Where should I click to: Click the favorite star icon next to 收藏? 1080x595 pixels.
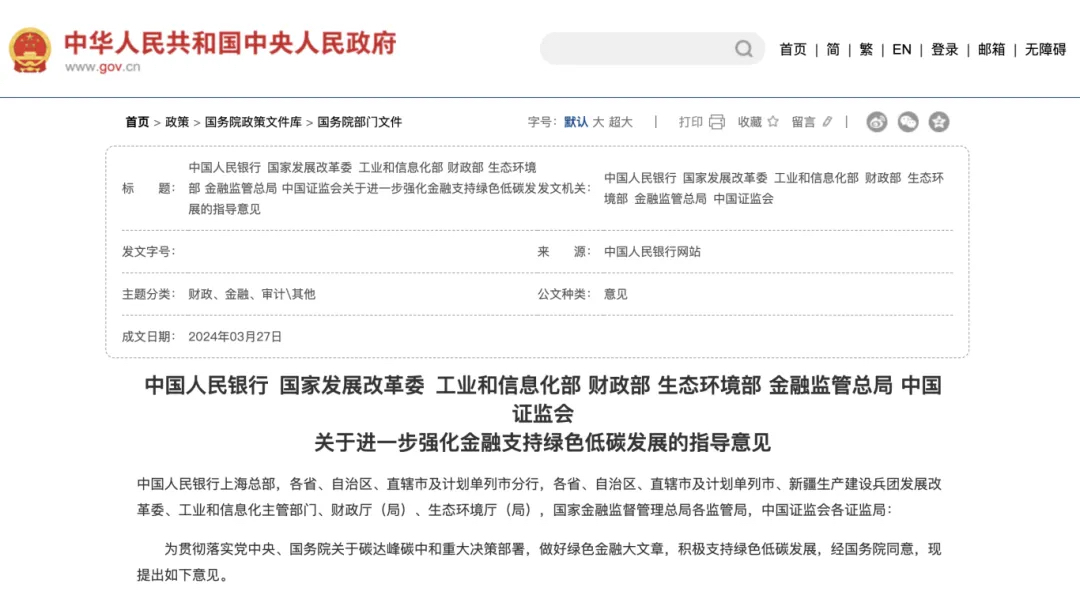coord(773,122)
